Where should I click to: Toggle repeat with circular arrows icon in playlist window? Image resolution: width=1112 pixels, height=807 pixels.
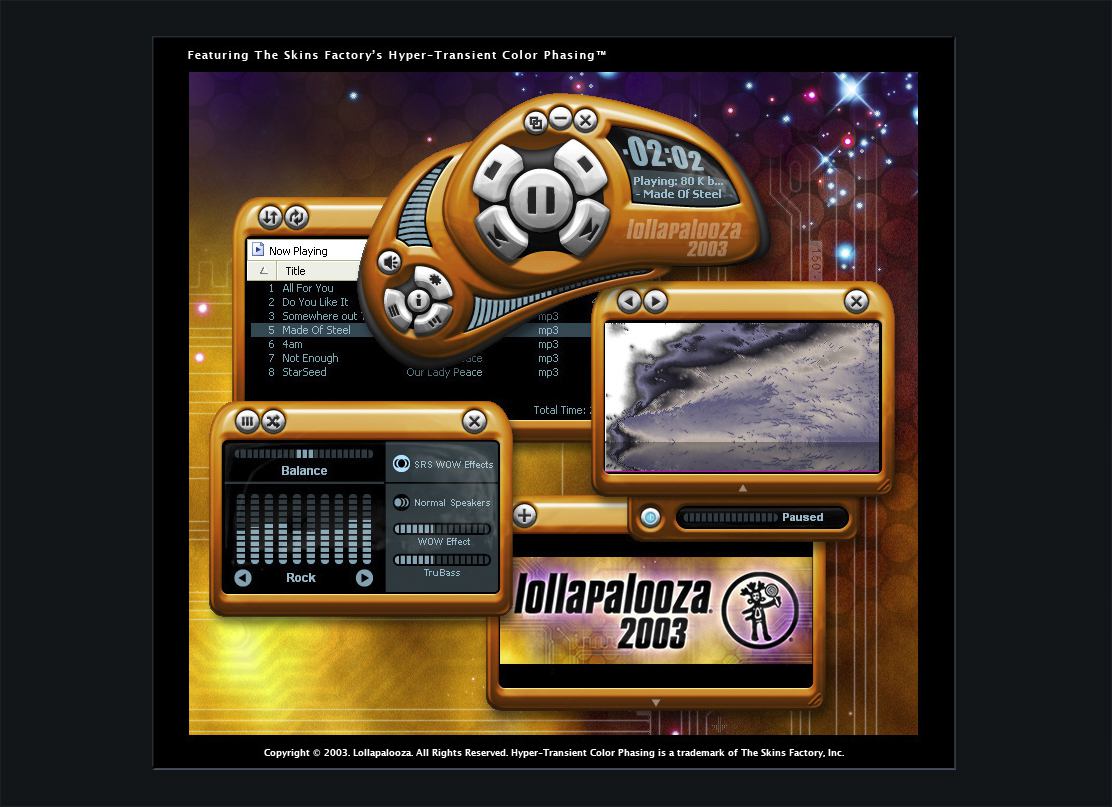pos(296,217)
